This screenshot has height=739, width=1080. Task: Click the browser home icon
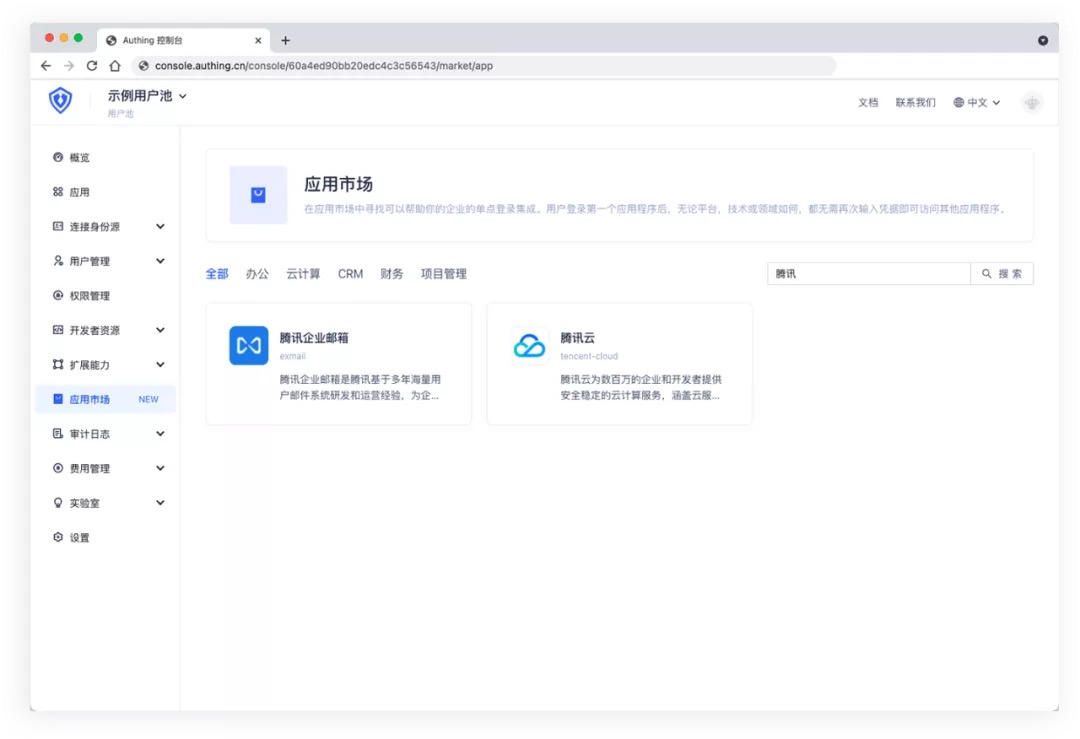coord(115,65)
